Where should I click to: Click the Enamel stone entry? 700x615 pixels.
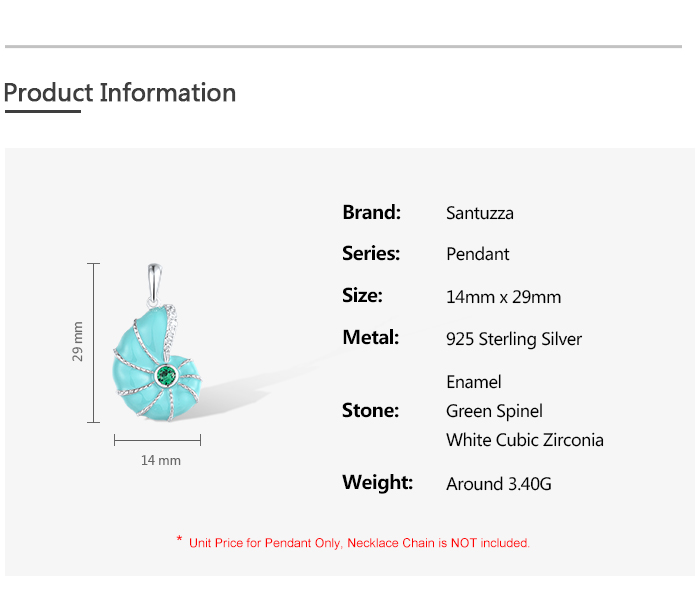point(474,382)
